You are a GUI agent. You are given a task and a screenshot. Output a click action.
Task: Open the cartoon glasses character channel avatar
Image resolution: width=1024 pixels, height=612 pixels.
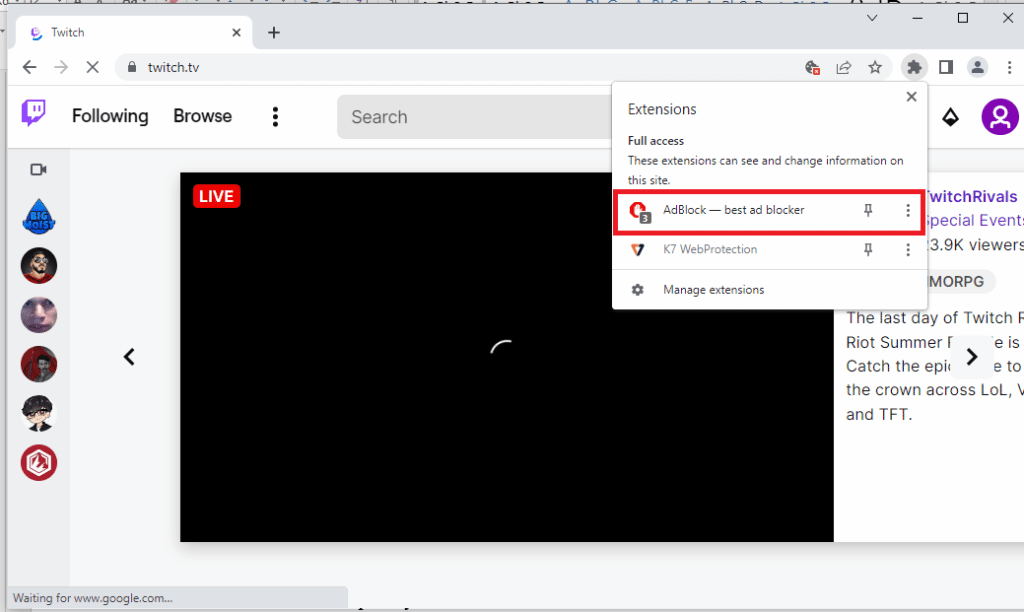coord(39,413)
